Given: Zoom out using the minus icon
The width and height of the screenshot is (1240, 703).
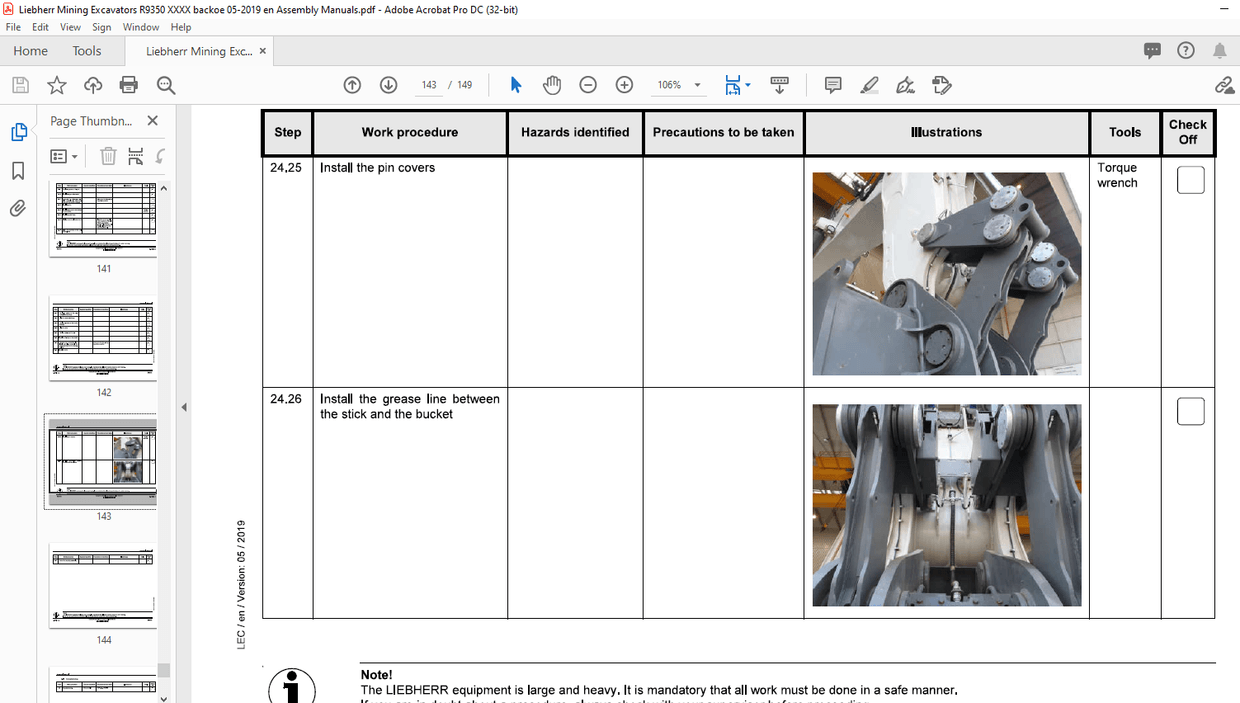Looking at the screenshot, I should tap(588, 85).
